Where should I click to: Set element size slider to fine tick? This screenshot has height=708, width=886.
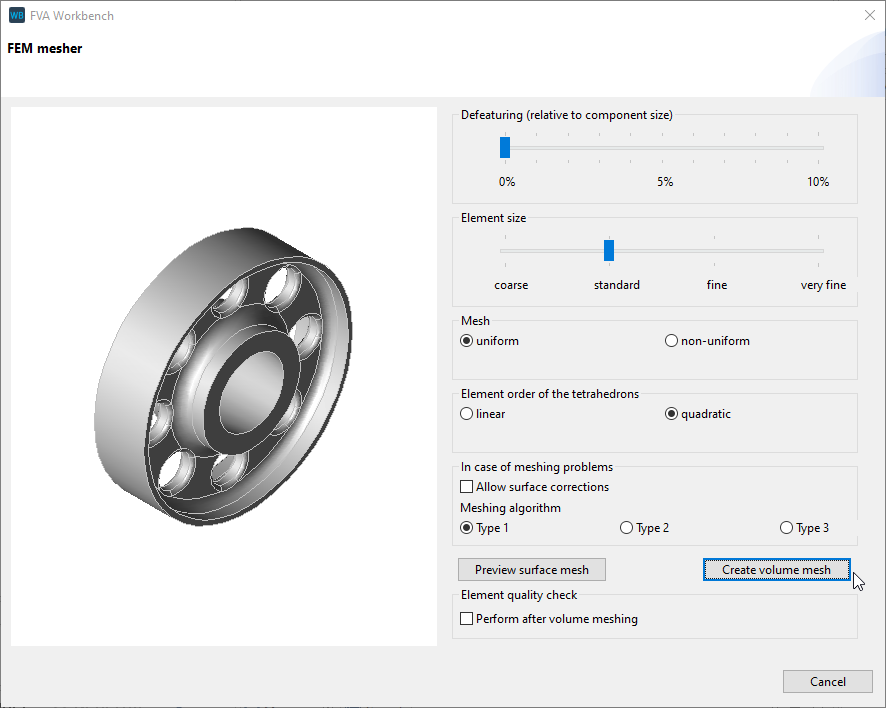pyautogui.click(x=716, y=250)
